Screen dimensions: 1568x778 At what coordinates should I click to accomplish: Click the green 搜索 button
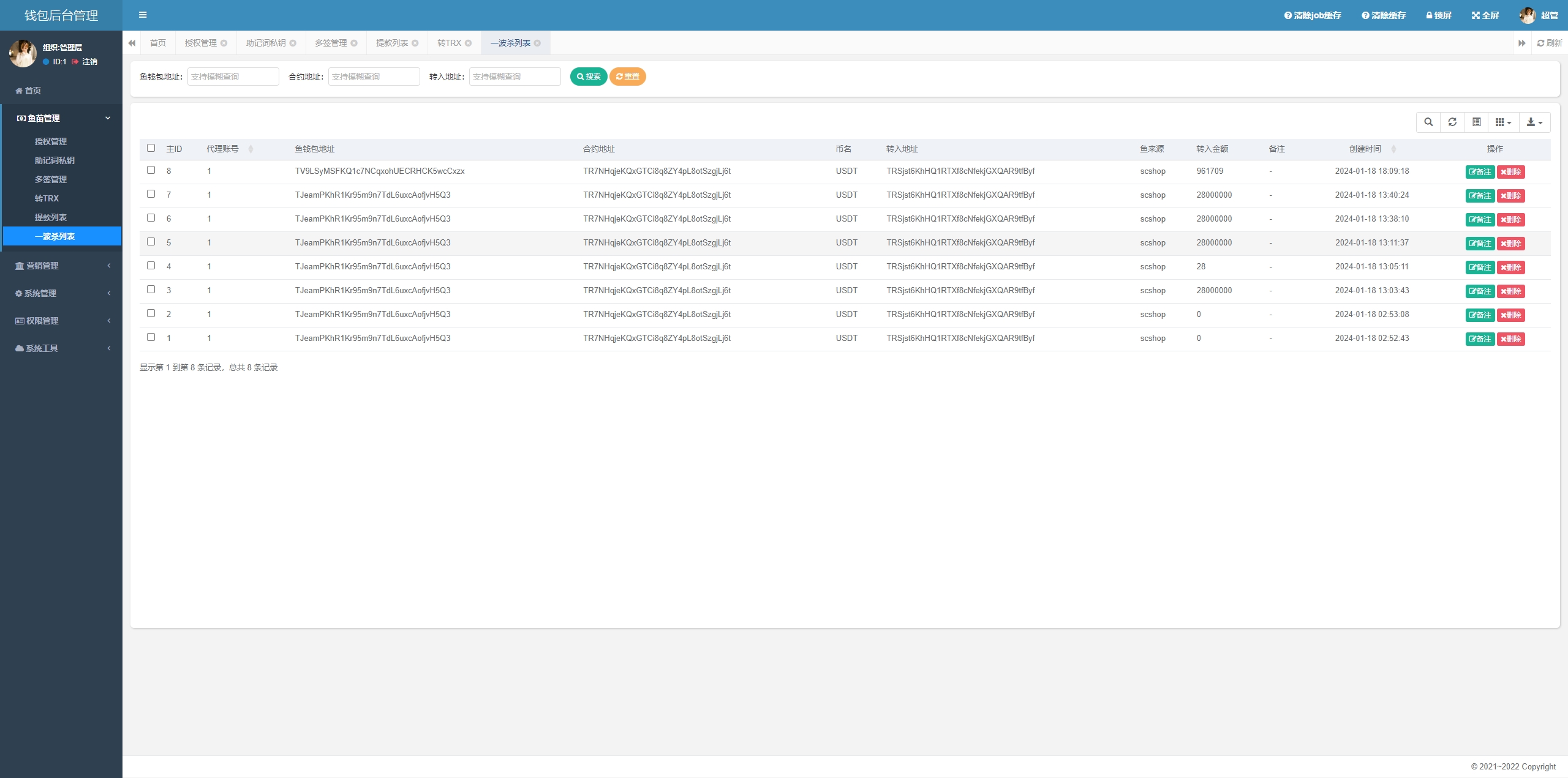point(589,77)
